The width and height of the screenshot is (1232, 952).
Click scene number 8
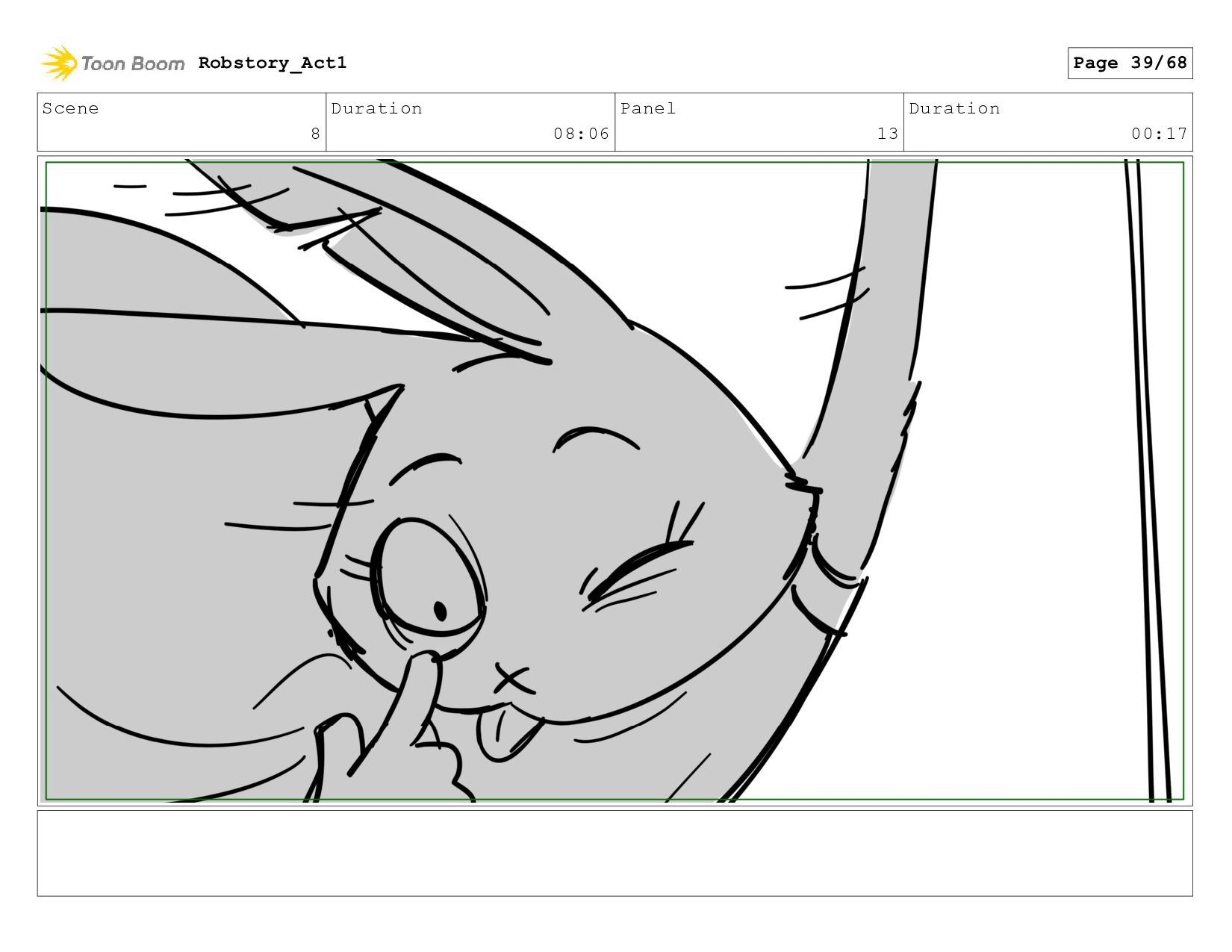[x=315, y=134]
